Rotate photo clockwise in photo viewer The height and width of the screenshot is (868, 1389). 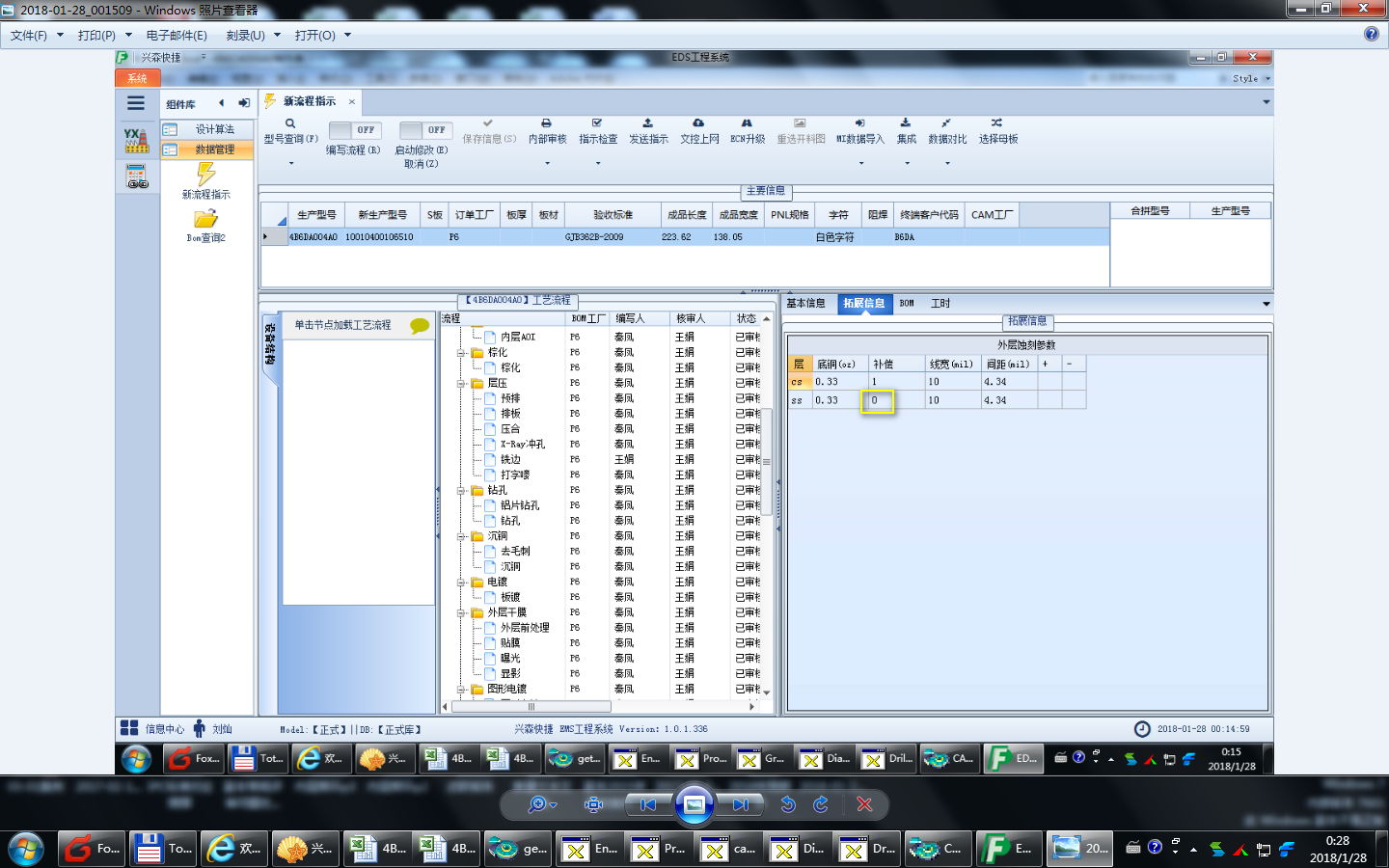point(821,804)
